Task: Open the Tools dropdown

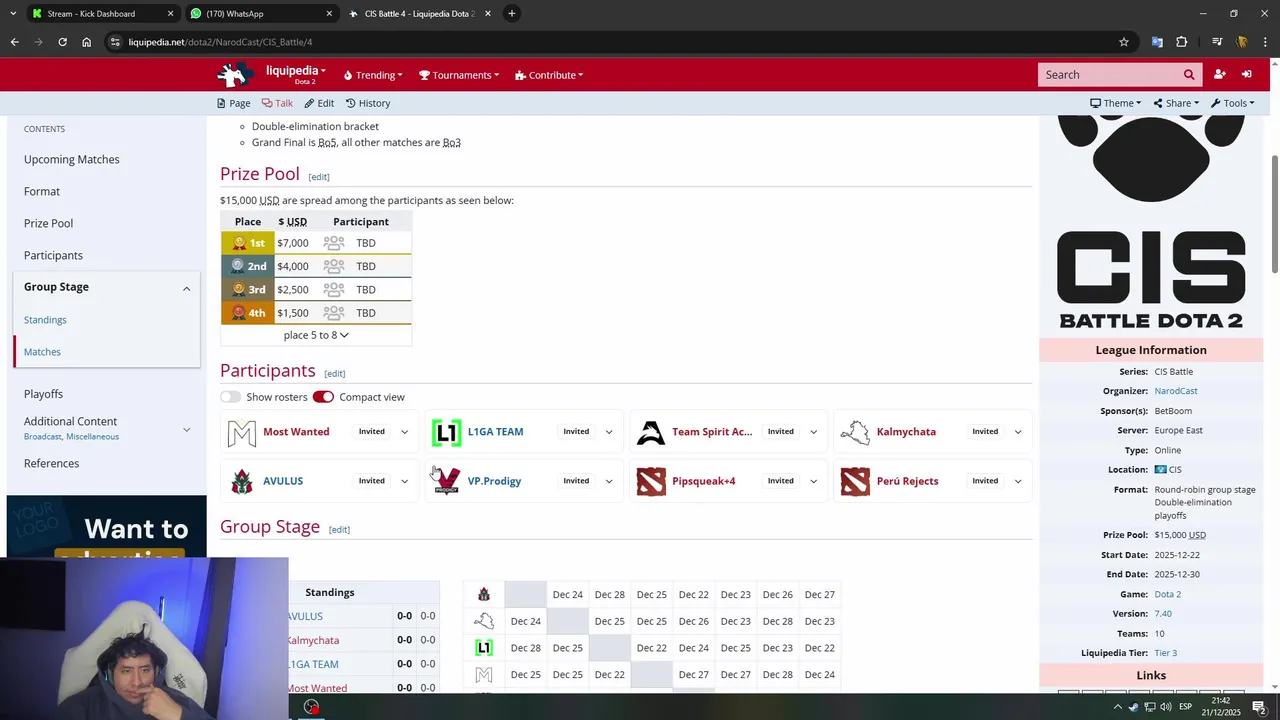Action: (x=1232, y=103)
